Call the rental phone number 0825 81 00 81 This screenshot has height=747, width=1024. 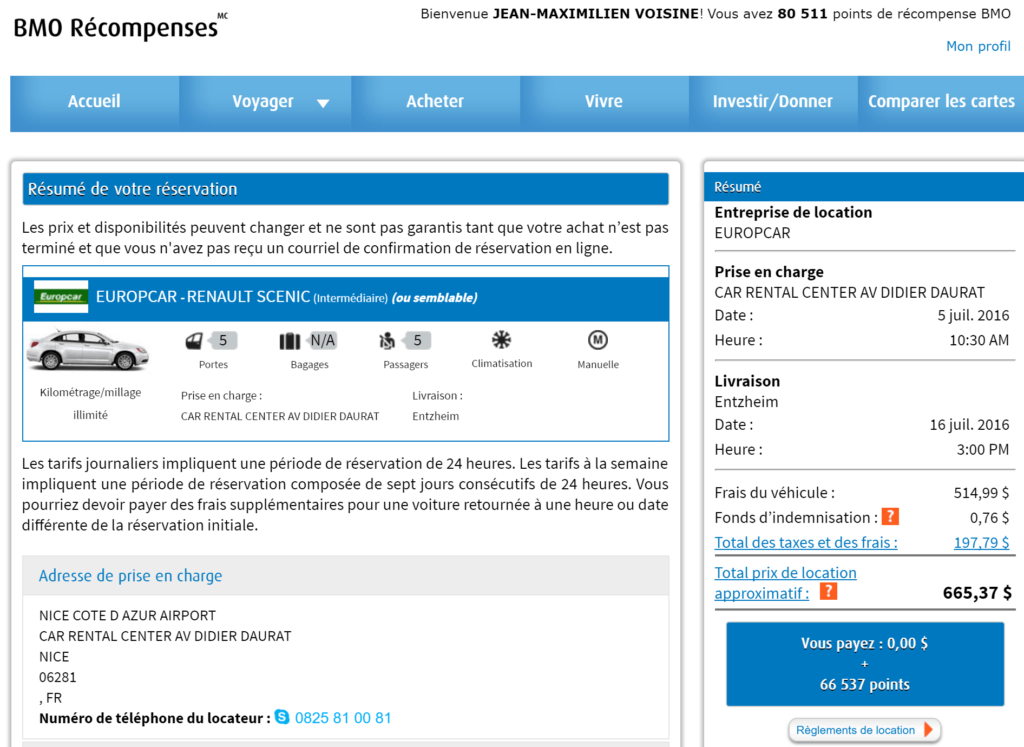(343, 718)
